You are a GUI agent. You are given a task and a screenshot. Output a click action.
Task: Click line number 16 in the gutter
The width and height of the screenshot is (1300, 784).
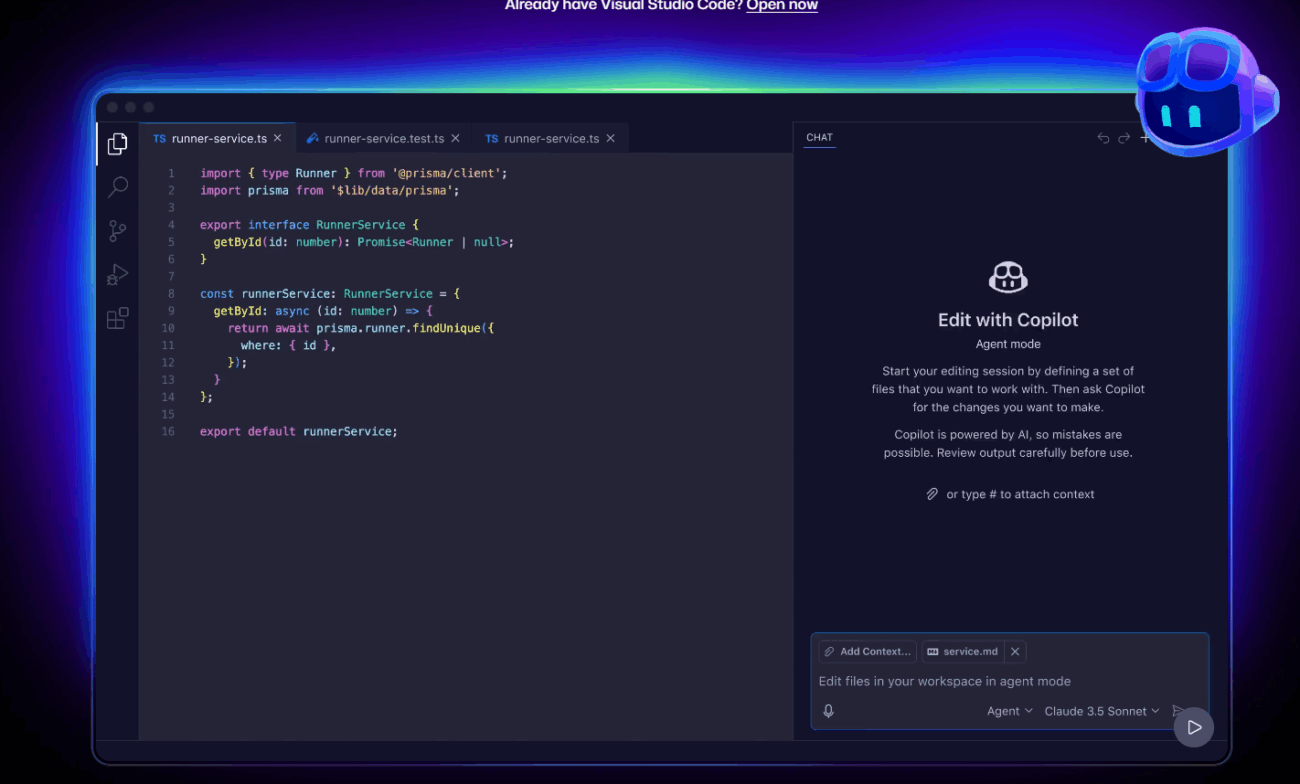pyautogui.click(x=168, y=432)
